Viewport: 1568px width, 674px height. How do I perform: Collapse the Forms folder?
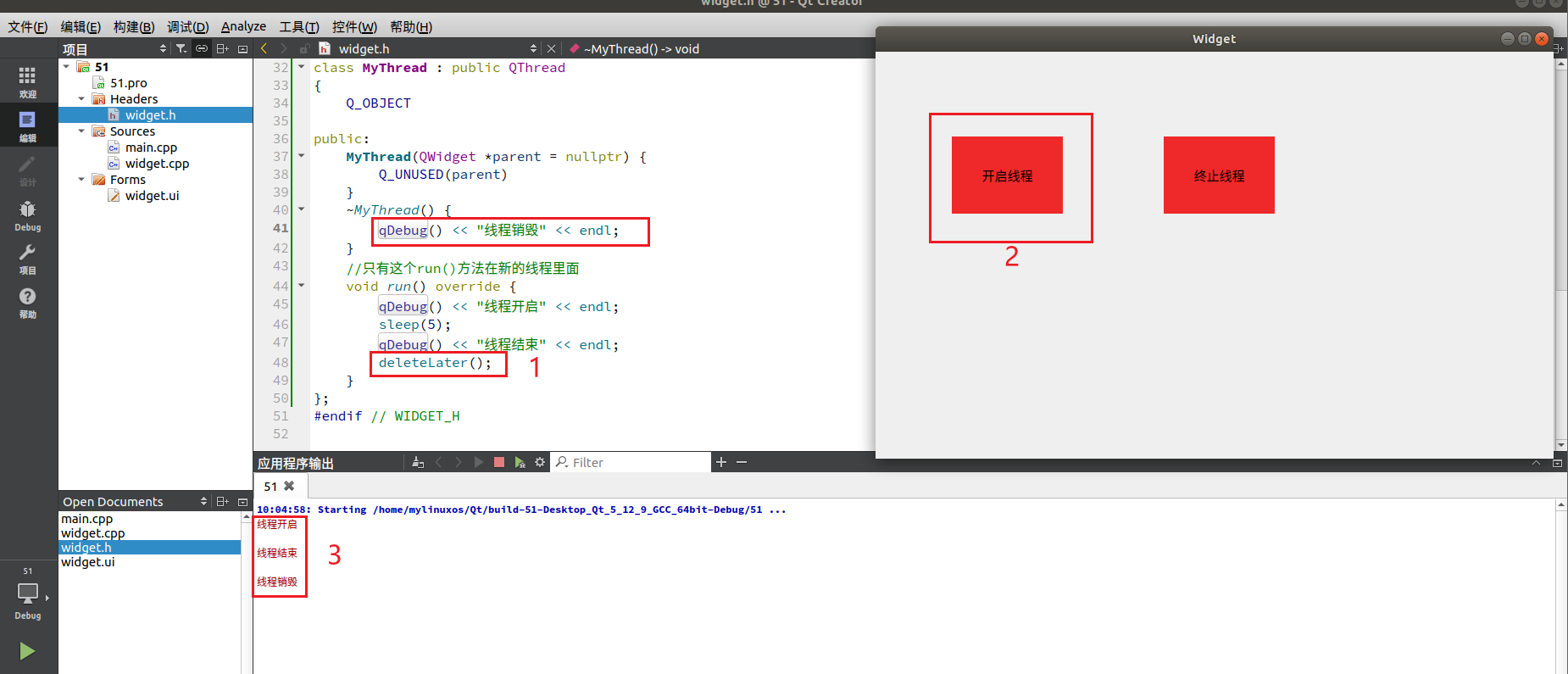tap(81, 180)
